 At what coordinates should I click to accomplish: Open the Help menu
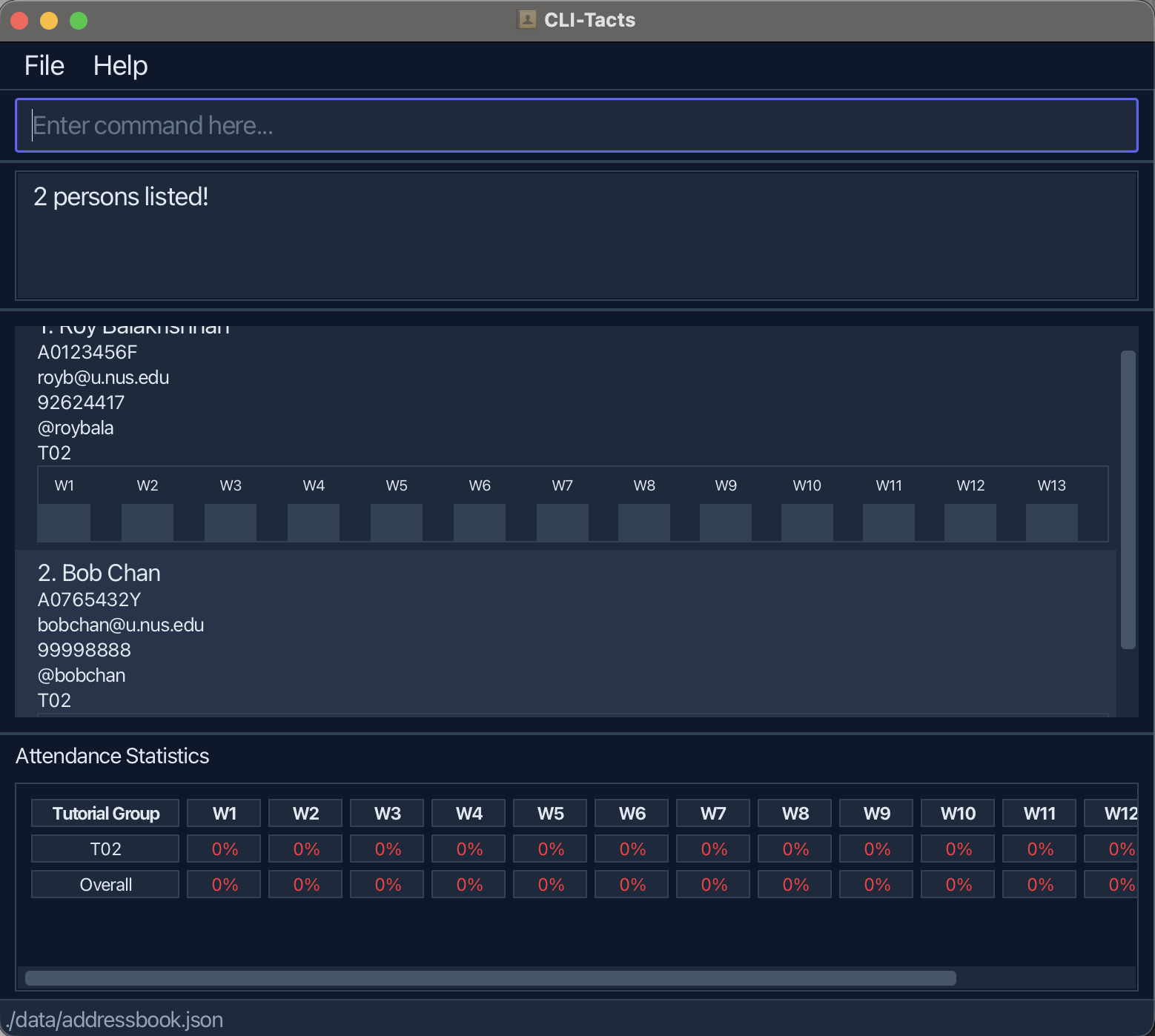[x=120, y=65]
